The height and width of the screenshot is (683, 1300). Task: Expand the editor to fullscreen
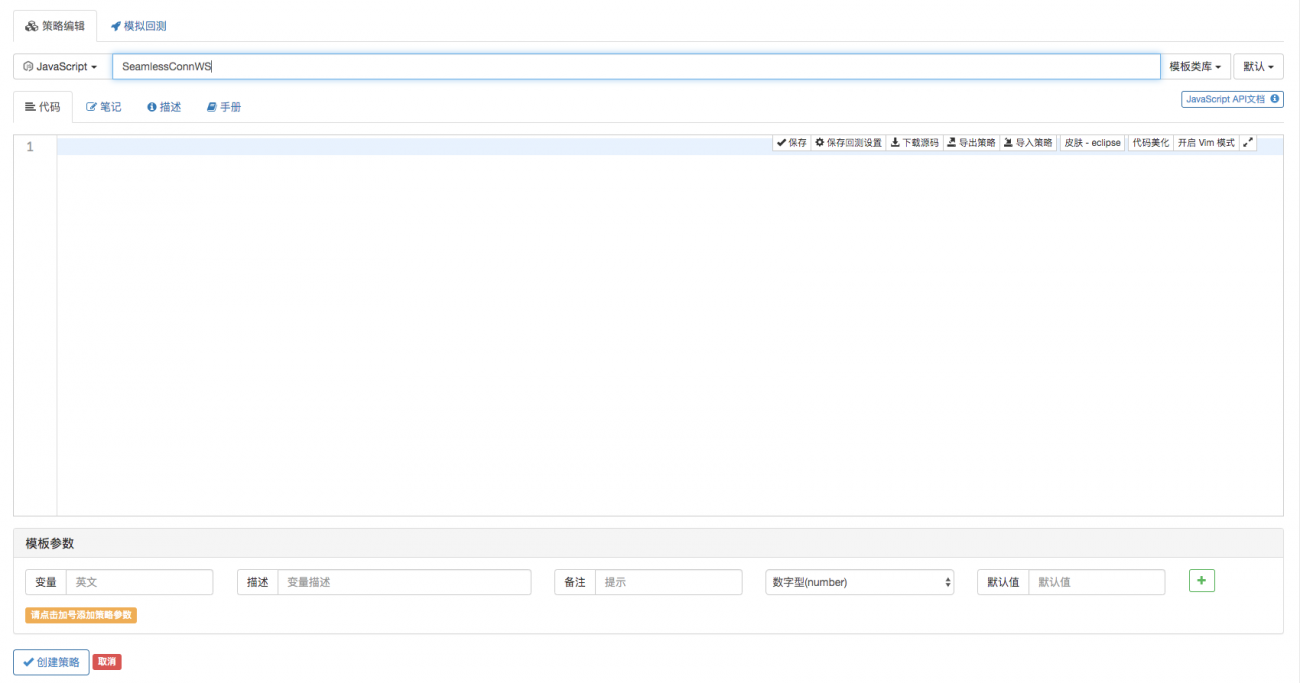[x=1248, y=143]
